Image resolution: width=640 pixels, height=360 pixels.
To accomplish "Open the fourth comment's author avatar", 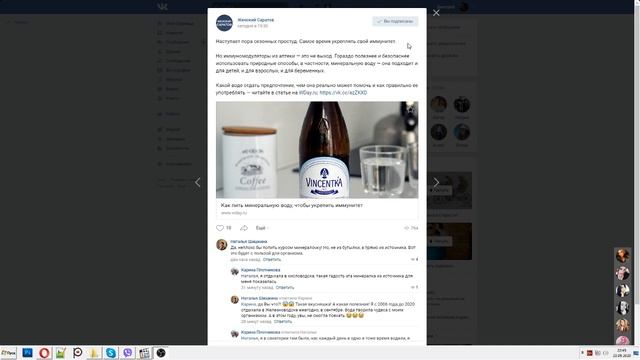I will (x=235, y=334).
